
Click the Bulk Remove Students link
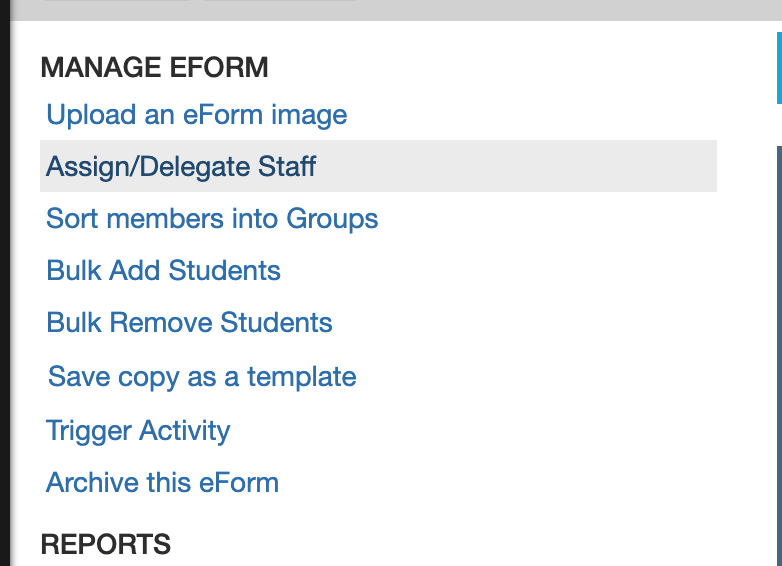click(x=189, y=322)
